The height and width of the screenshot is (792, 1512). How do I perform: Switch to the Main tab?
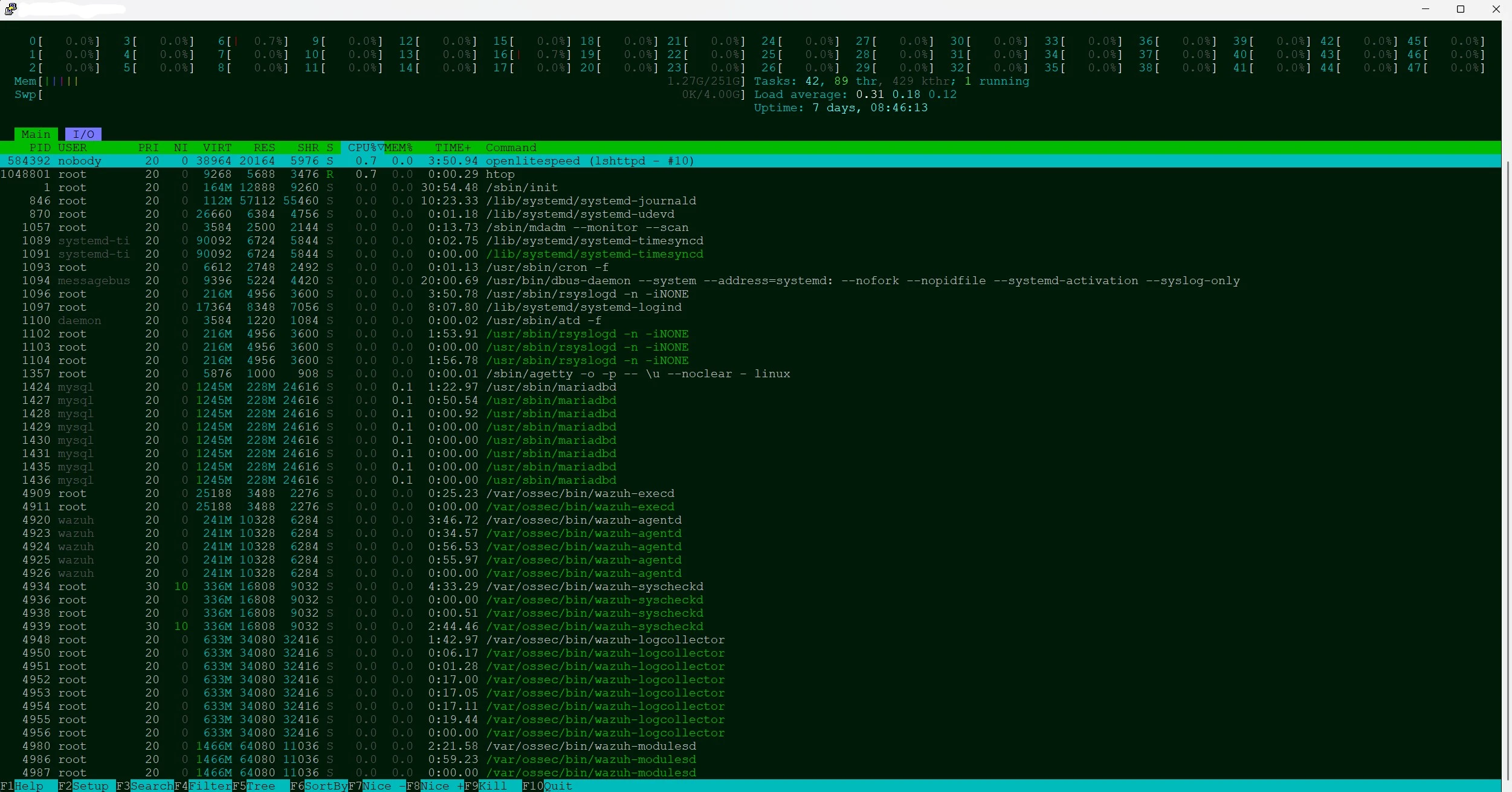click(x=36, y=134)
